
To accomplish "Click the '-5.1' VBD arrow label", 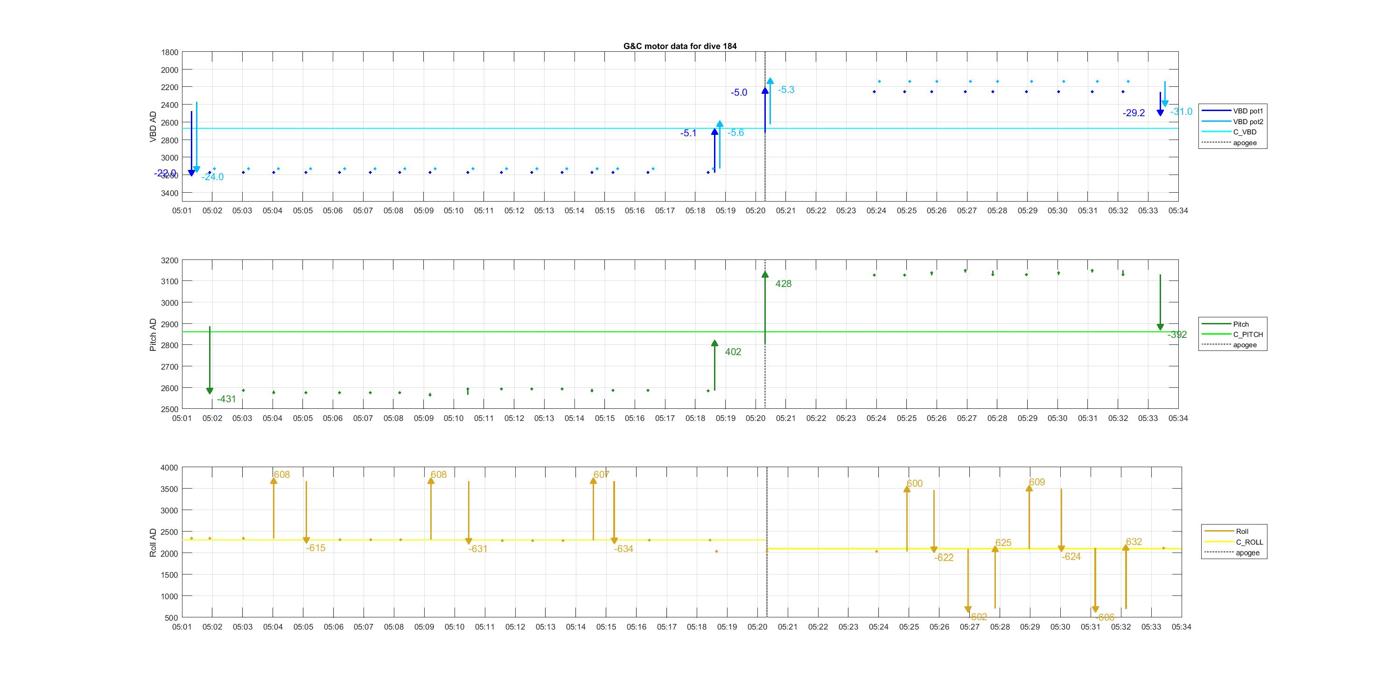I will coord(688,133).
